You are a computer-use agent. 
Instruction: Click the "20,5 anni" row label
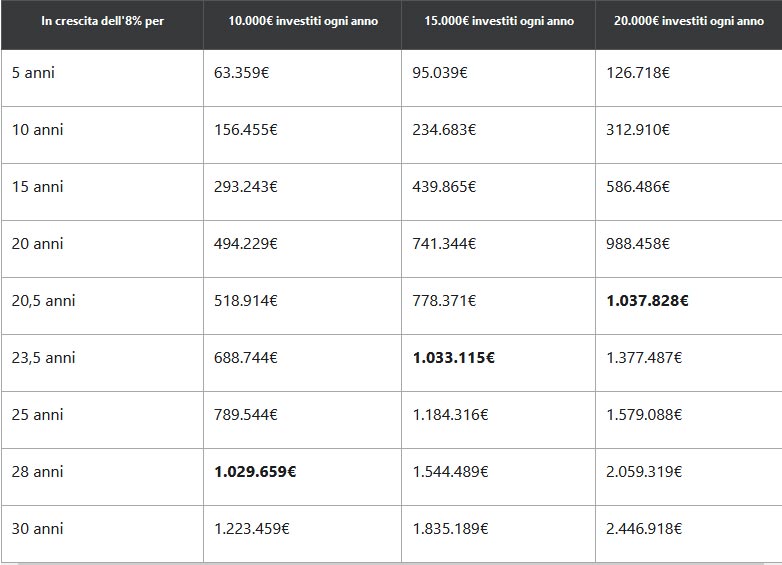coord(44,300)
